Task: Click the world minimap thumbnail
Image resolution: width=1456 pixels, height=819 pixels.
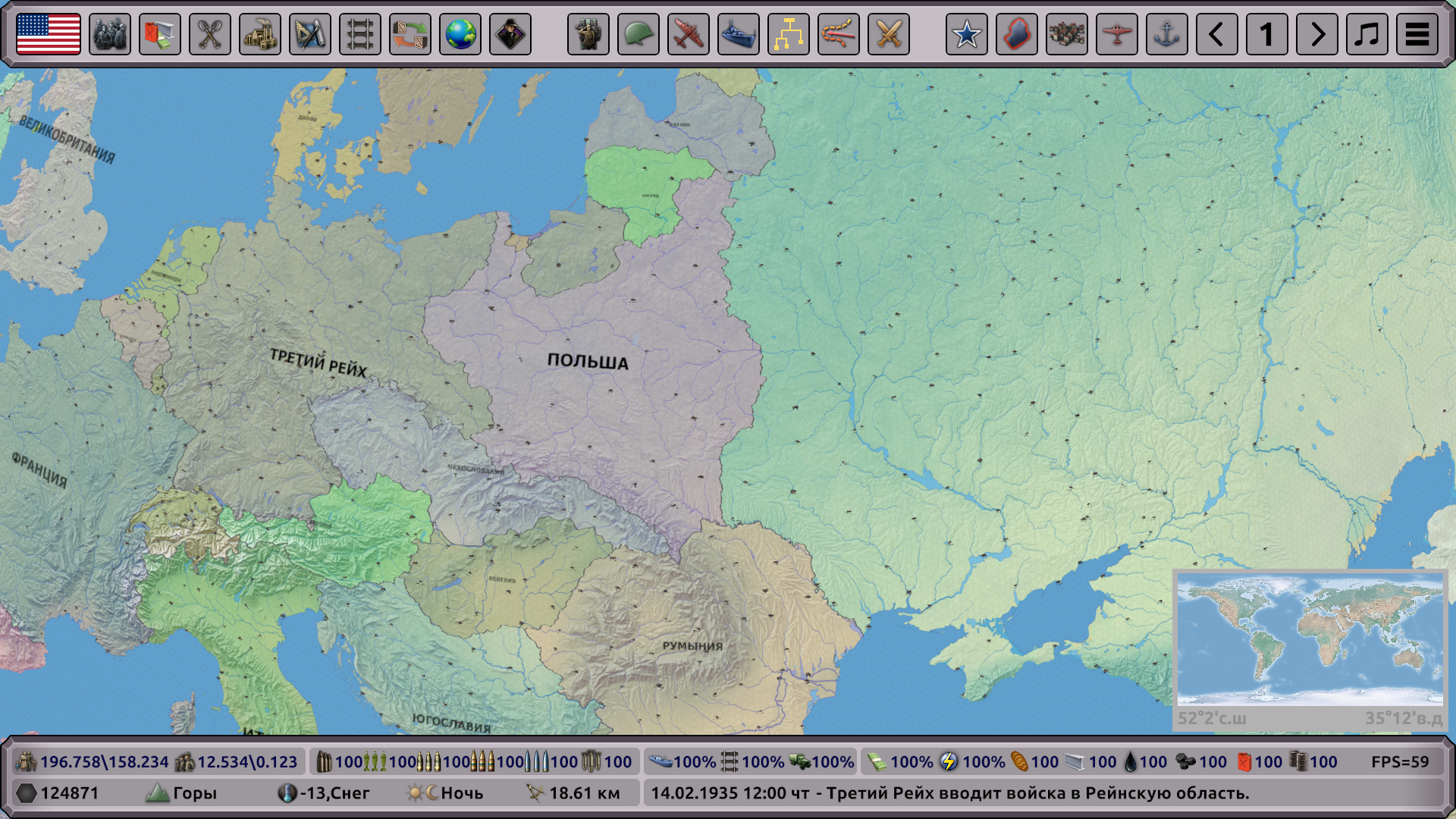Action: point(1310,639)
